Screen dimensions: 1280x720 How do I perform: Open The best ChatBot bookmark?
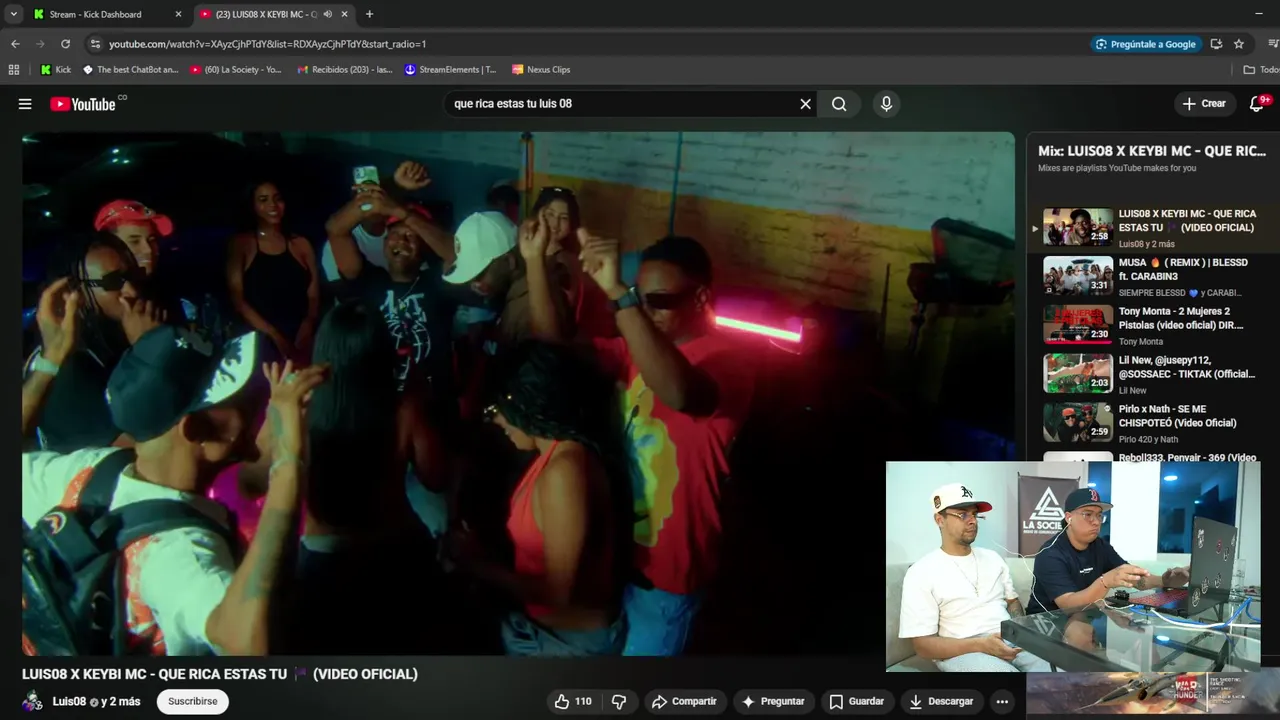click(x=130, y=70)
